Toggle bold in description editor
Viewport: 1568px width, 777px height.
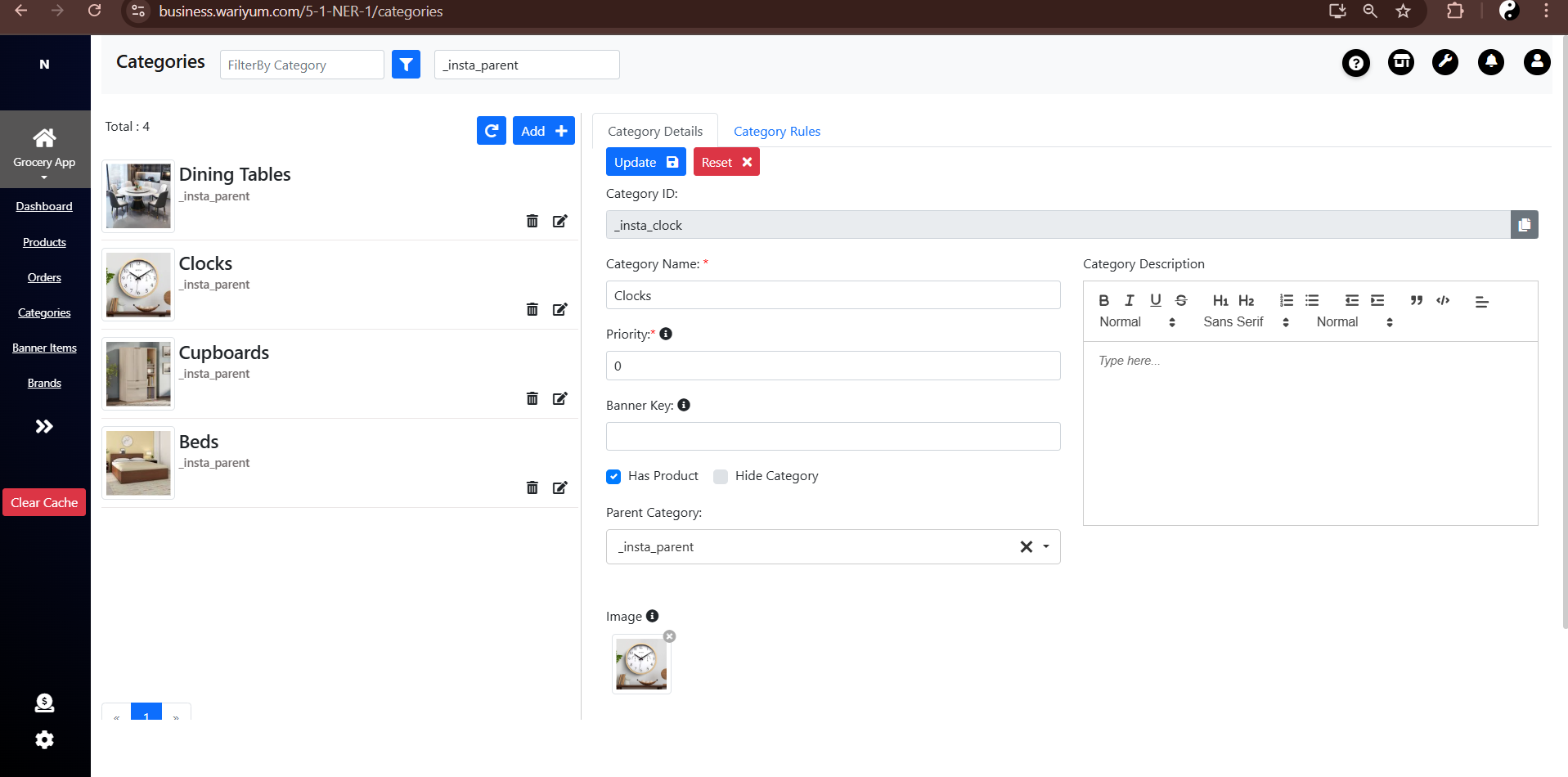1103,300
